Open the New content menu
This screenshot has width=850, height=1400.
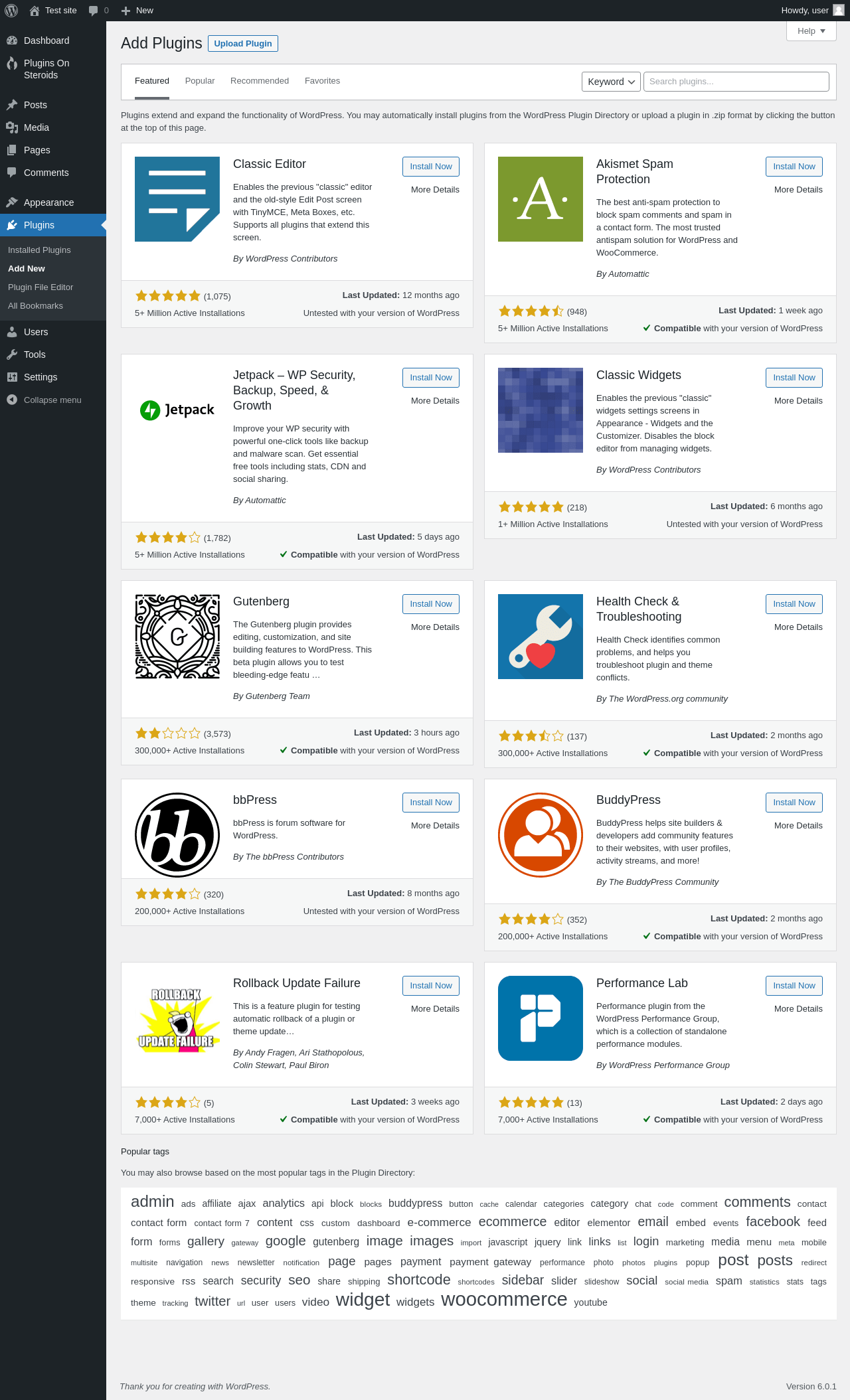137,11
